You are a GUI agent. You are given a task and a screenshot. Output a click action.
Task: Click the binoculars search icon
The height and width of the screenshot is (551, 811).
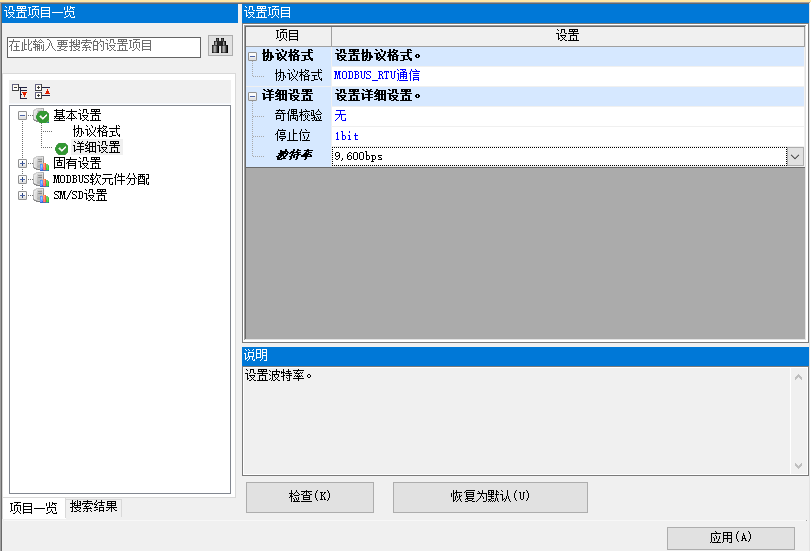pyautogui.click(x=220, y=46)
